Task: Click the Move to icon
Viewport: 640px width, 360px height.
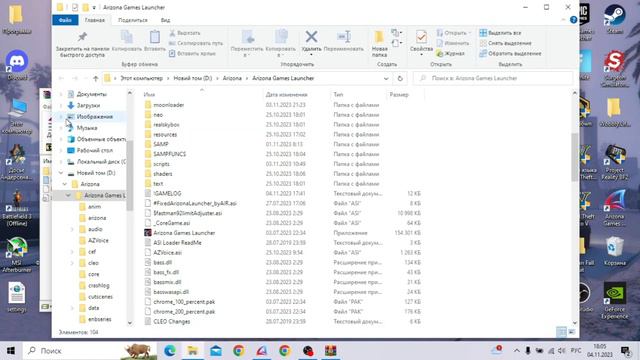Action: [x=247, y=43]
